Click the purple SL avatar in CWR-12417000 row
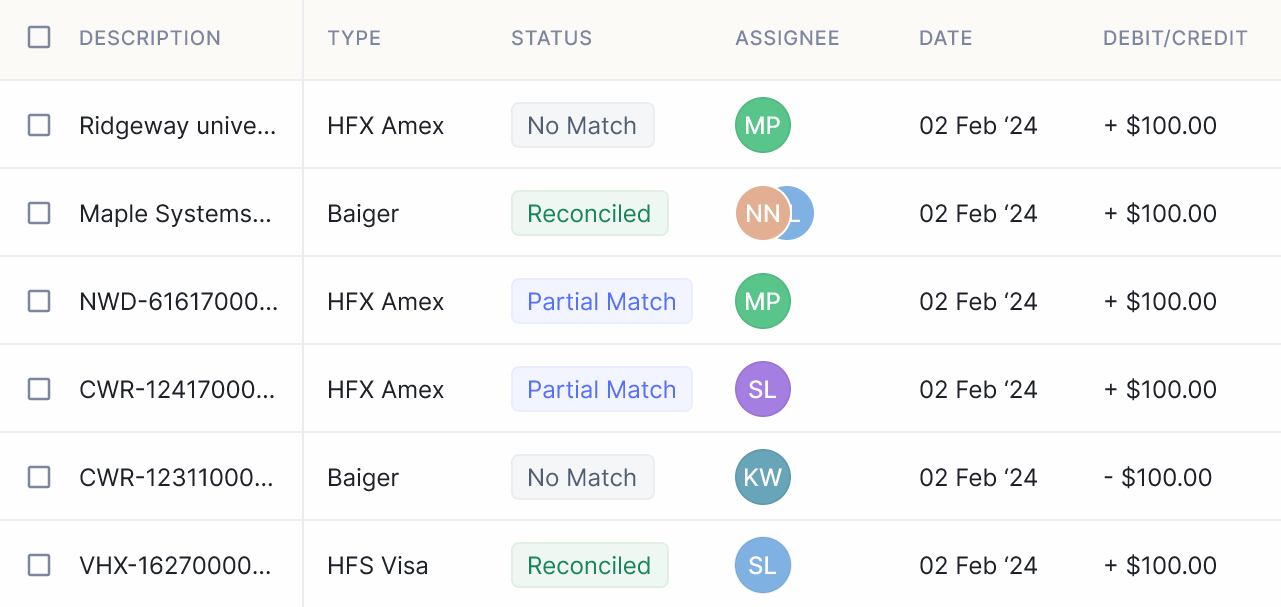1281x607 pixels. 763,389
